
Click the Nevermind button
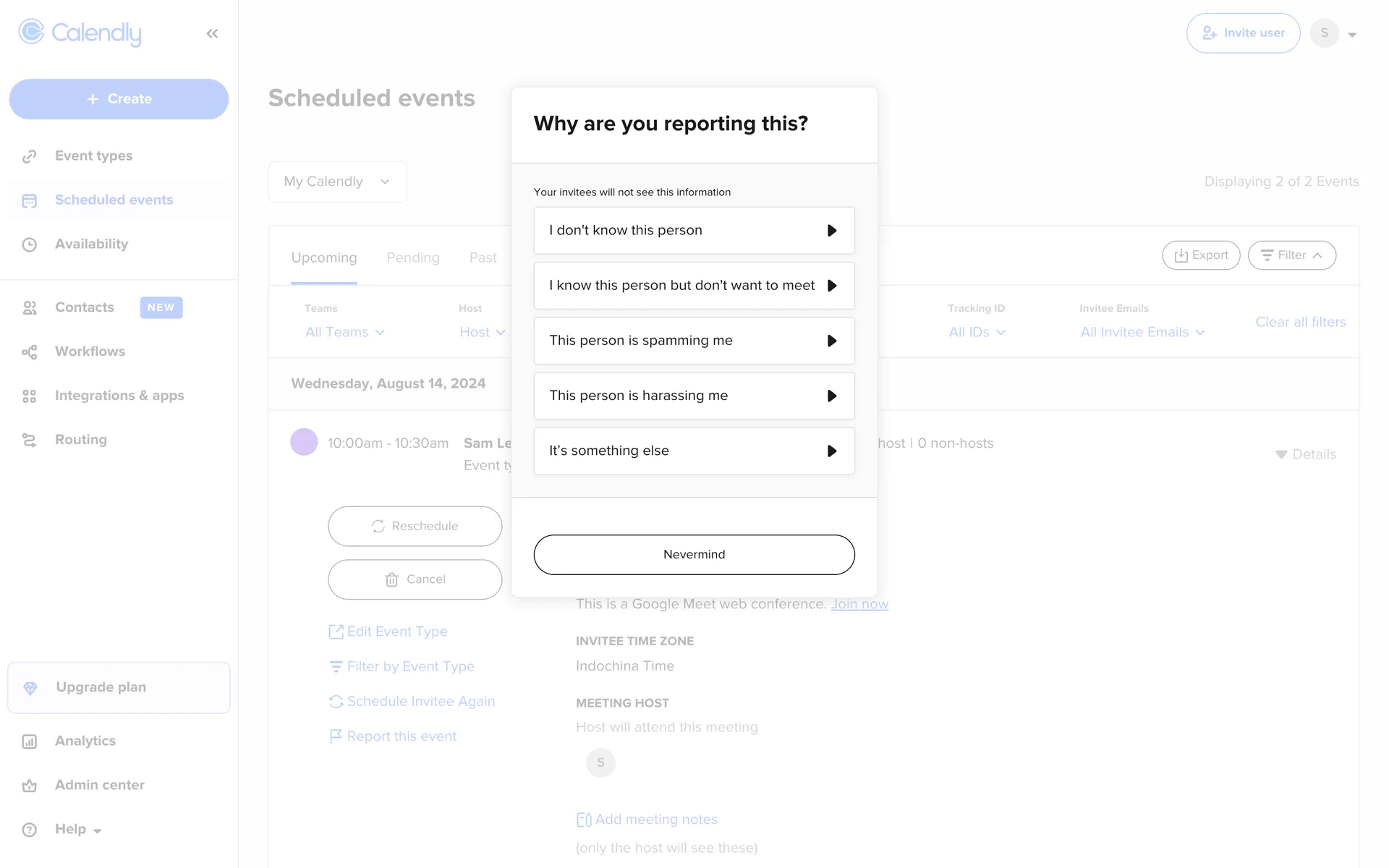694,555
